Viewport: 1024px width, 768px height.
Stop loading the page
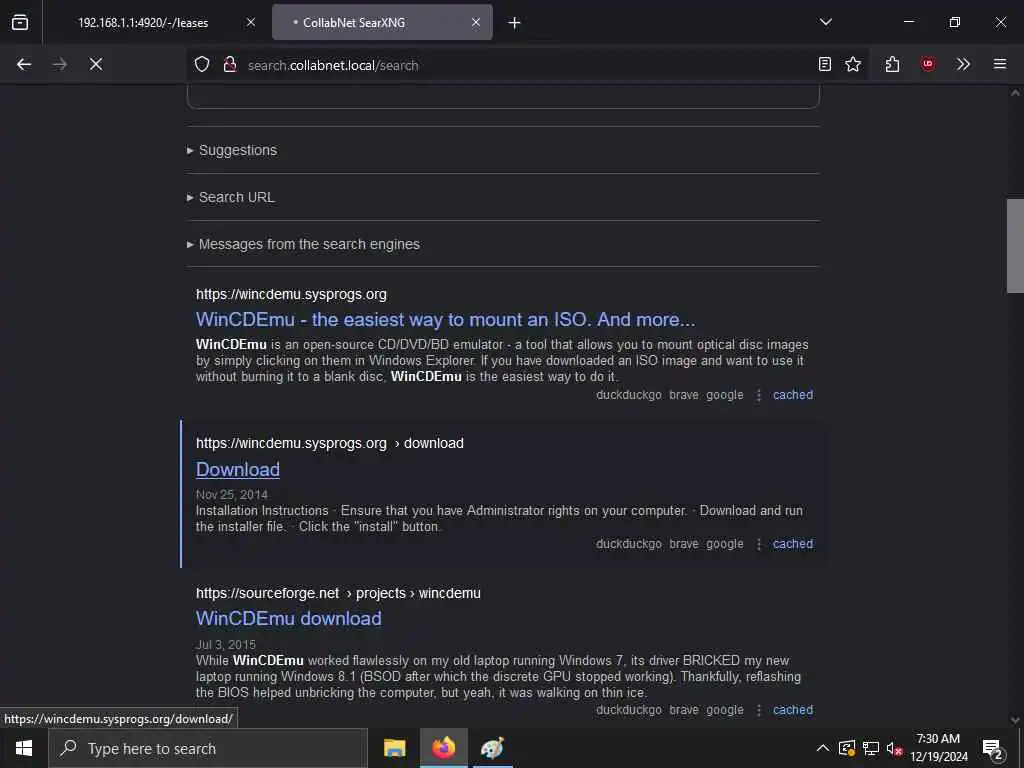point(95,64)
